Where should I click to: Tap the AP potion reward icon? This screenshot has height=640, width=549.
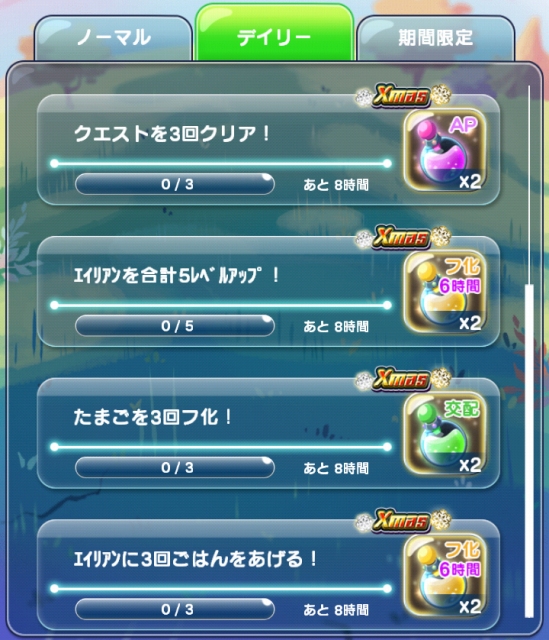point(445,151)
